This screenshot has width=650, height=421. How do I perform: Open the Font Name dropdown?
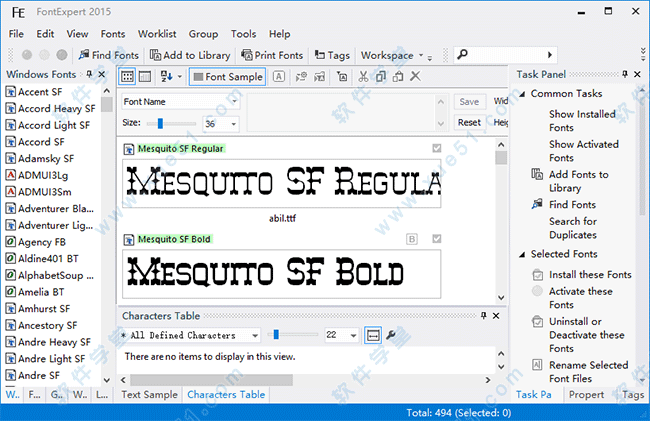(x=180, y=101)
